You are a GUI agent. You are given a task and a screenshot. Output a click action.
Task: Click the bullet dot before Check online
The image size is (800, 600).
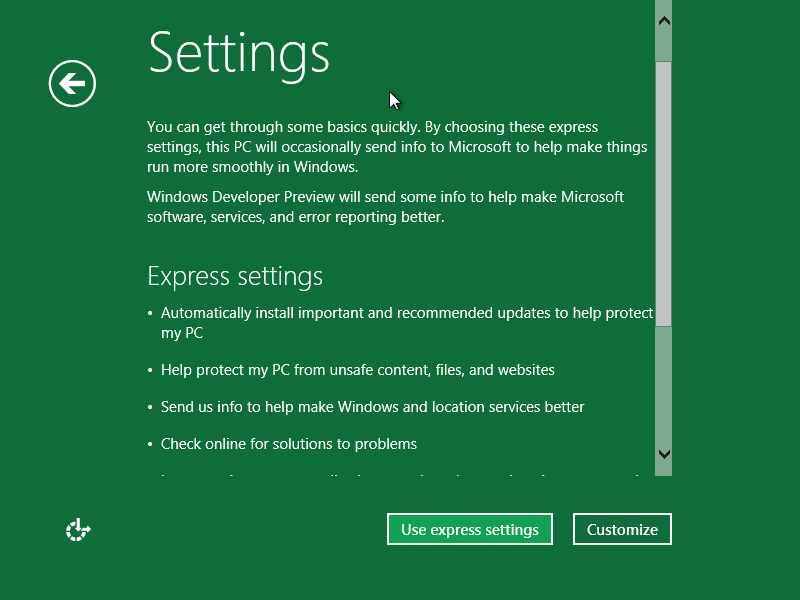click(x=150, y=444)
